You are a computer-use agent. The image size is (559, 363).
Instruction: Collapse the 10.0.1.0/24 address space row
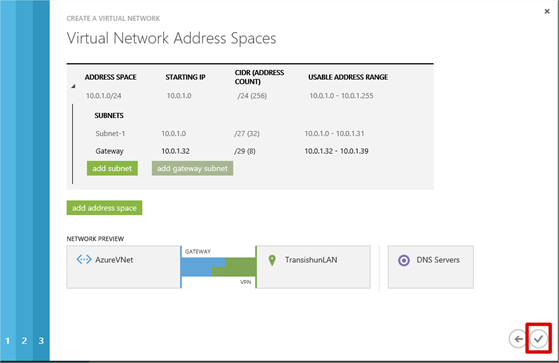(x=73, y=86)
